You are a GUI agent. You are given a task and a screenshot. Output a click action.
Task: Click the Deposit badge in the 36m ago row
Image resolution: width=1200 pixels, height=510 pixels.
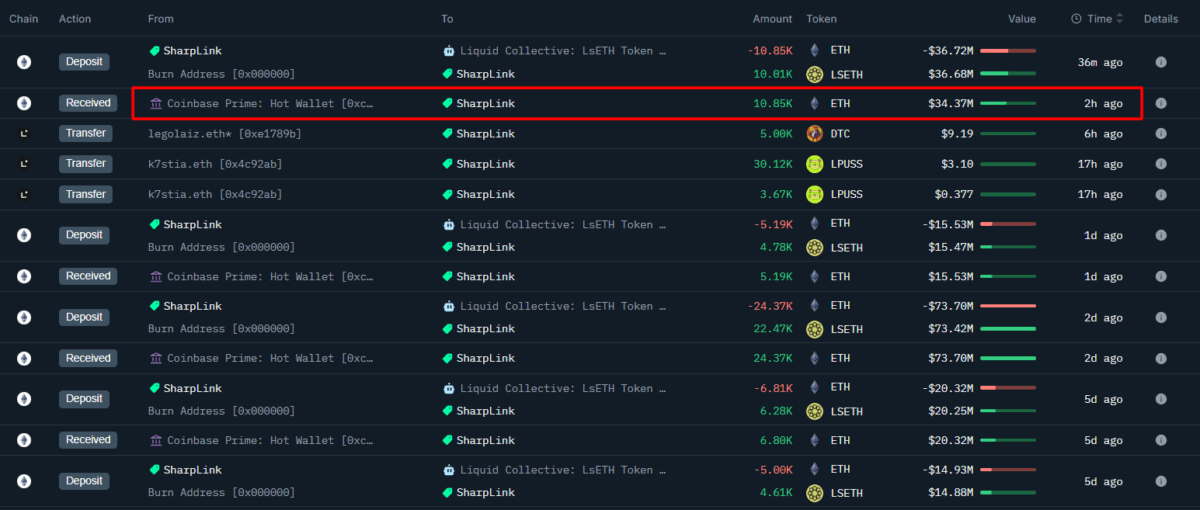pyautogui.click(x=84, y=62)
